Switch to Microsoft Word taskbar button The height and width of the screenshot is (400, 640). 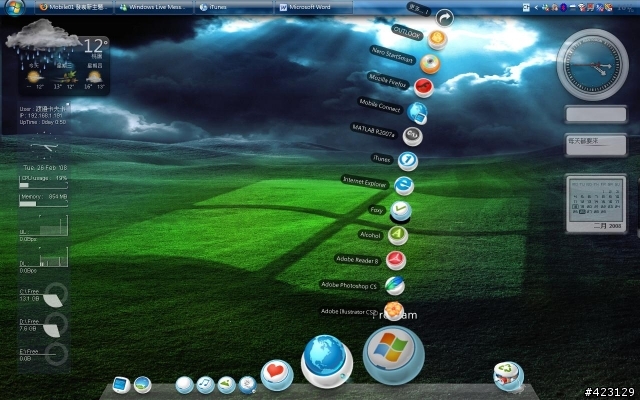[x=313, y=7]
